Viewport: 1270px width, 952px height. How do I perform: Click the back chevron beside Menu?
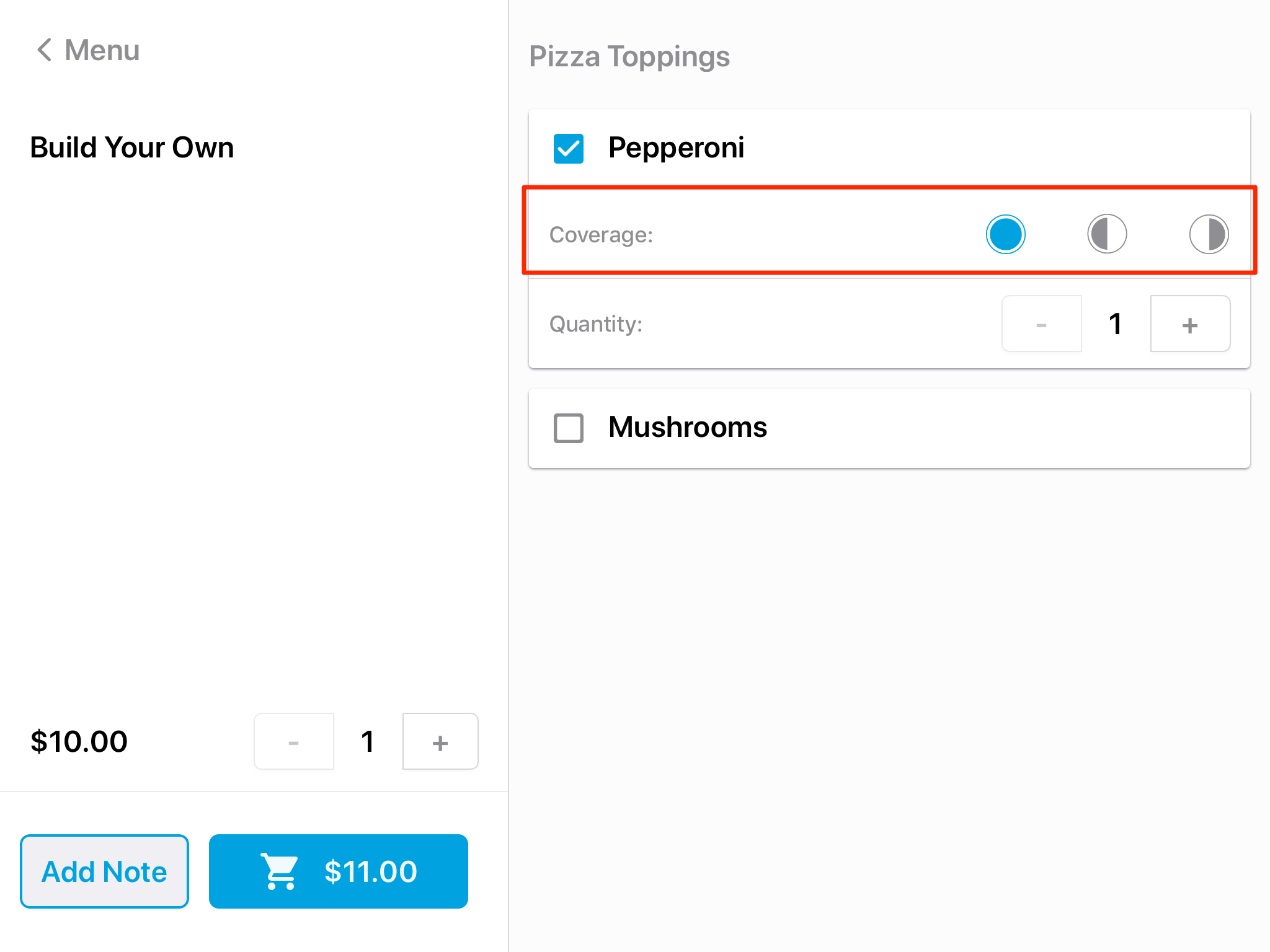tap(44, 50)
